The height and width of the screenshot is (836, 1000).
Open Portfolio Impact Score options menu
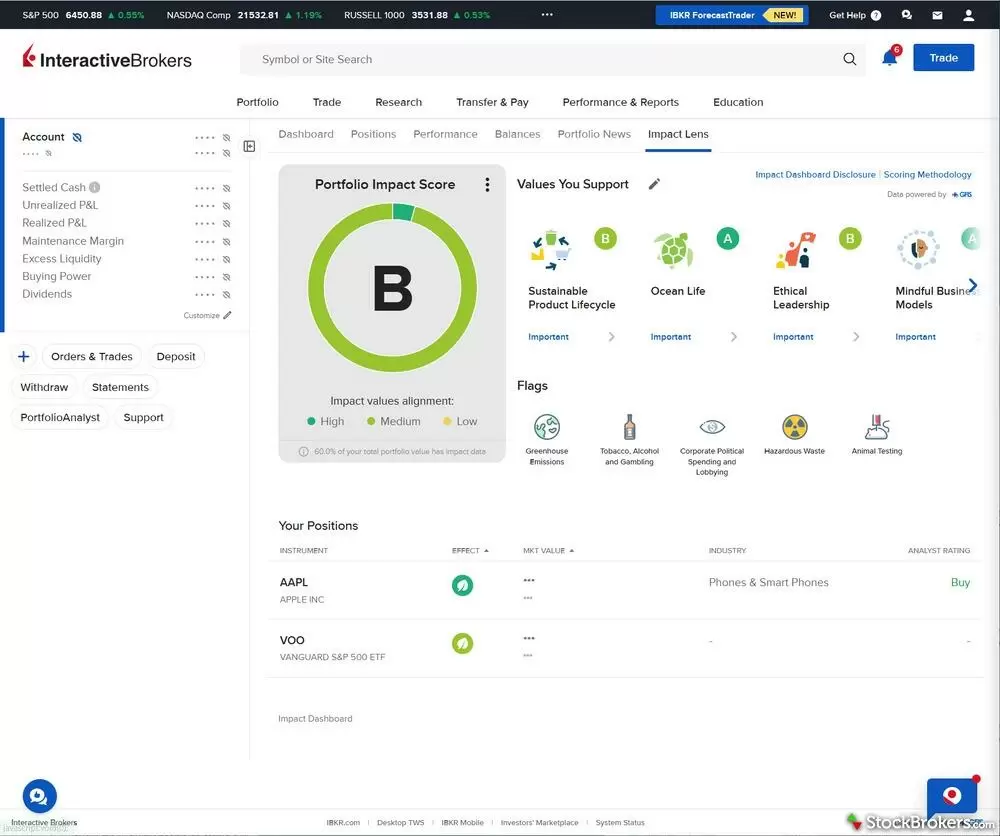pos(487,184)
